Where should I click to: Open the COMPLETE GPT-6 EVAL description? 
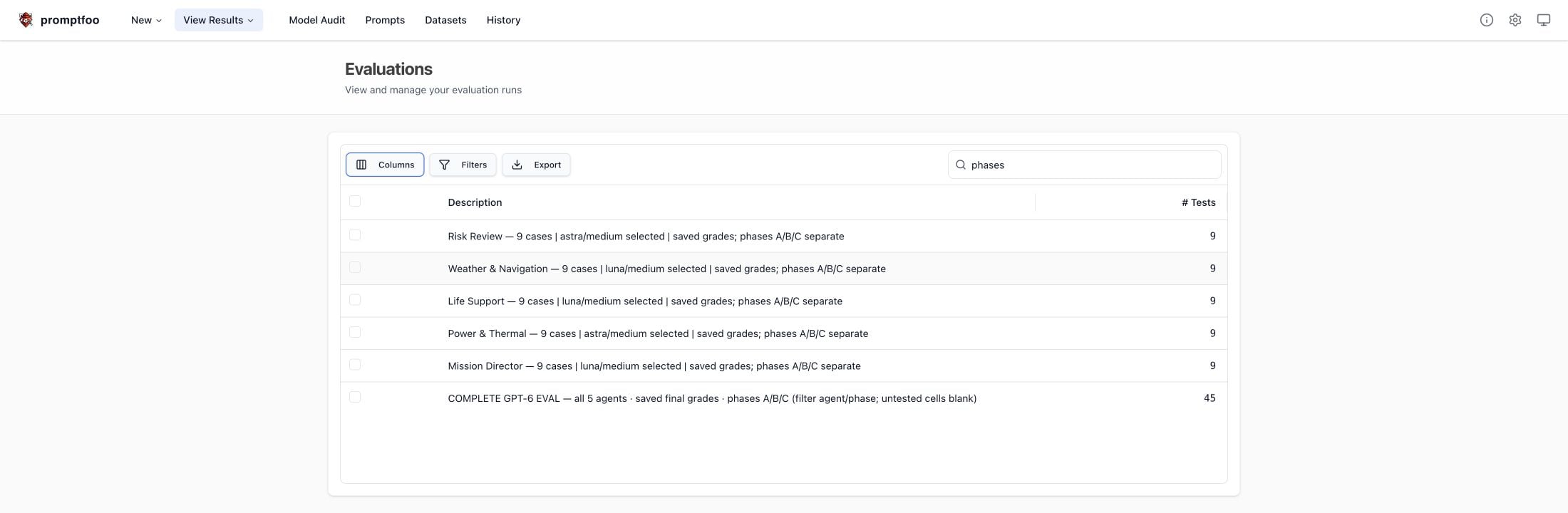pos(712,398)
